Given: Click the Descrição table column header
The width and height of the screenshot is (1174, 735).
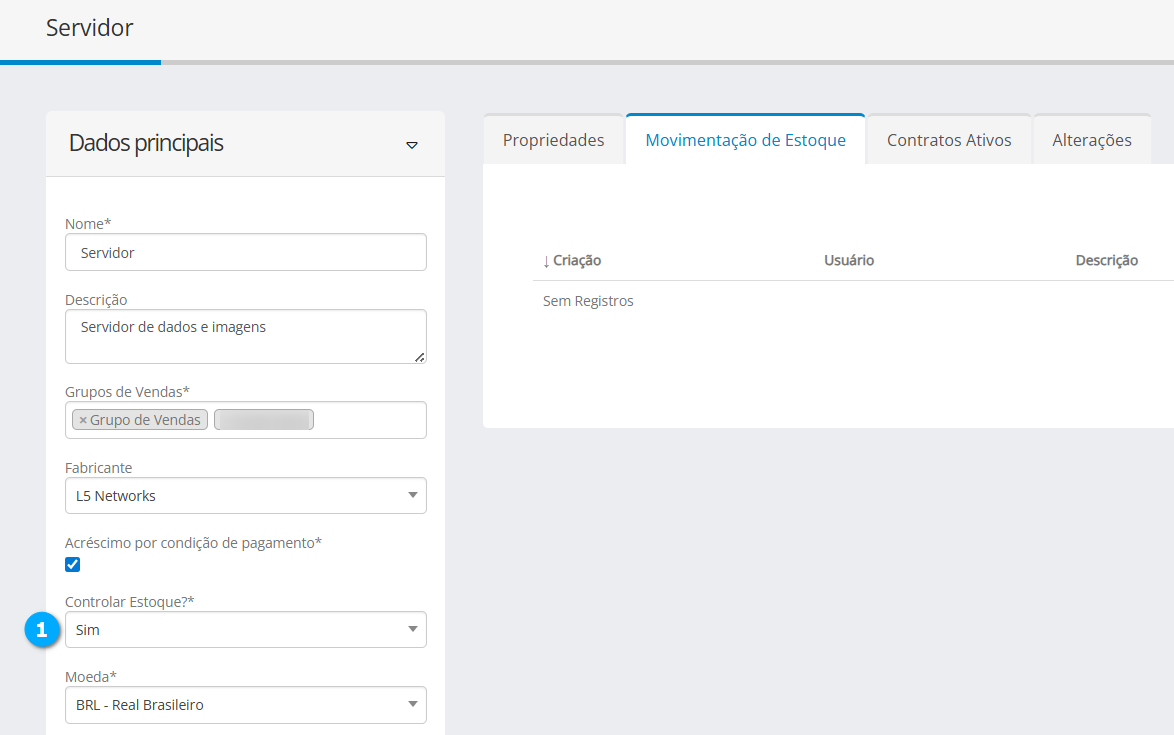Looking at the screenshot, I should click(x=1106, y=261).
